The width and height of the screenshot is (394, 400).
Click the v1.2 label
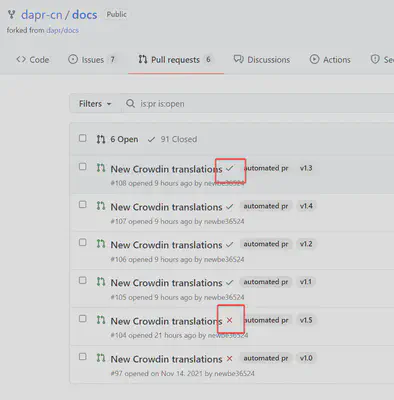pos(306,244)
